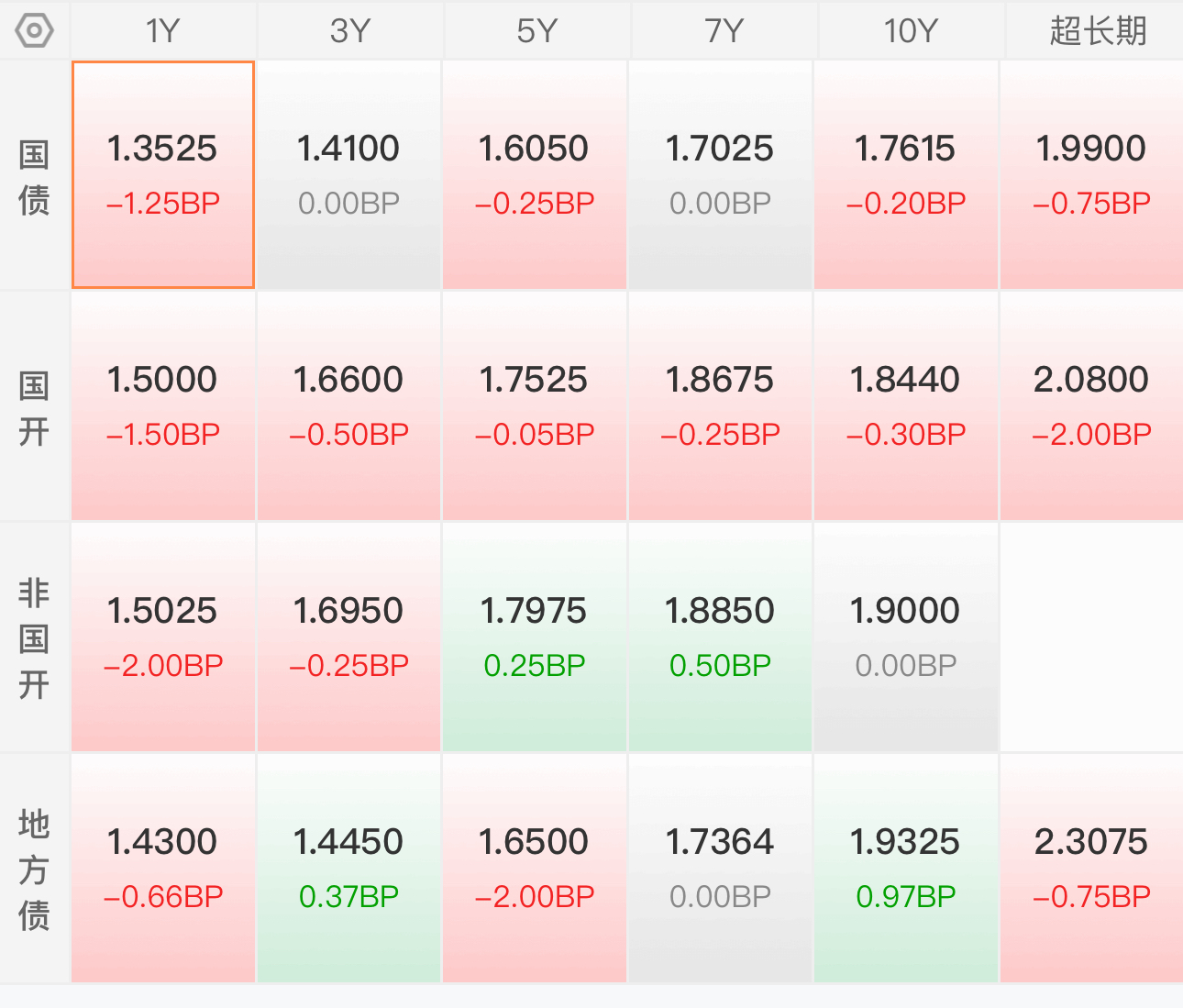
Task: Open 地方债 3Y cell showing 1.4450
Action: (349, 869)
